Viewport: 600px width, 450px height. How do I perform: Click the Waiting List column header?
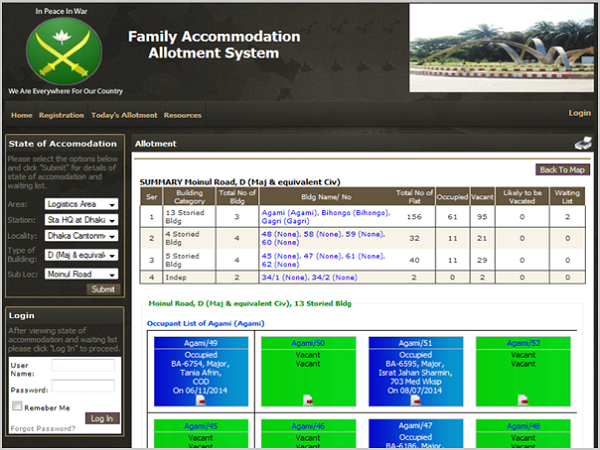tap(567, 197)
